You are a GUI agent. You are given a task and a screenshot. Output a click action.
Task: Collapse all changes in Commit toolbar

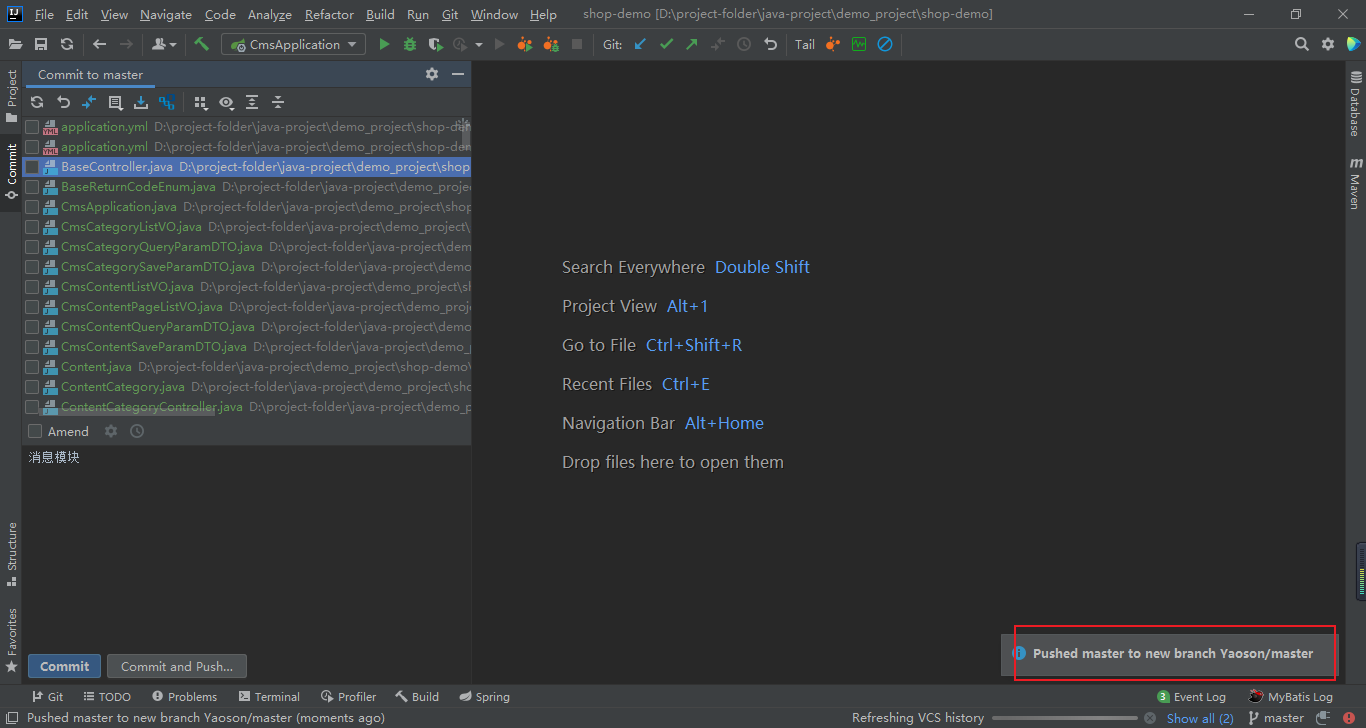[x=278, y=102]
